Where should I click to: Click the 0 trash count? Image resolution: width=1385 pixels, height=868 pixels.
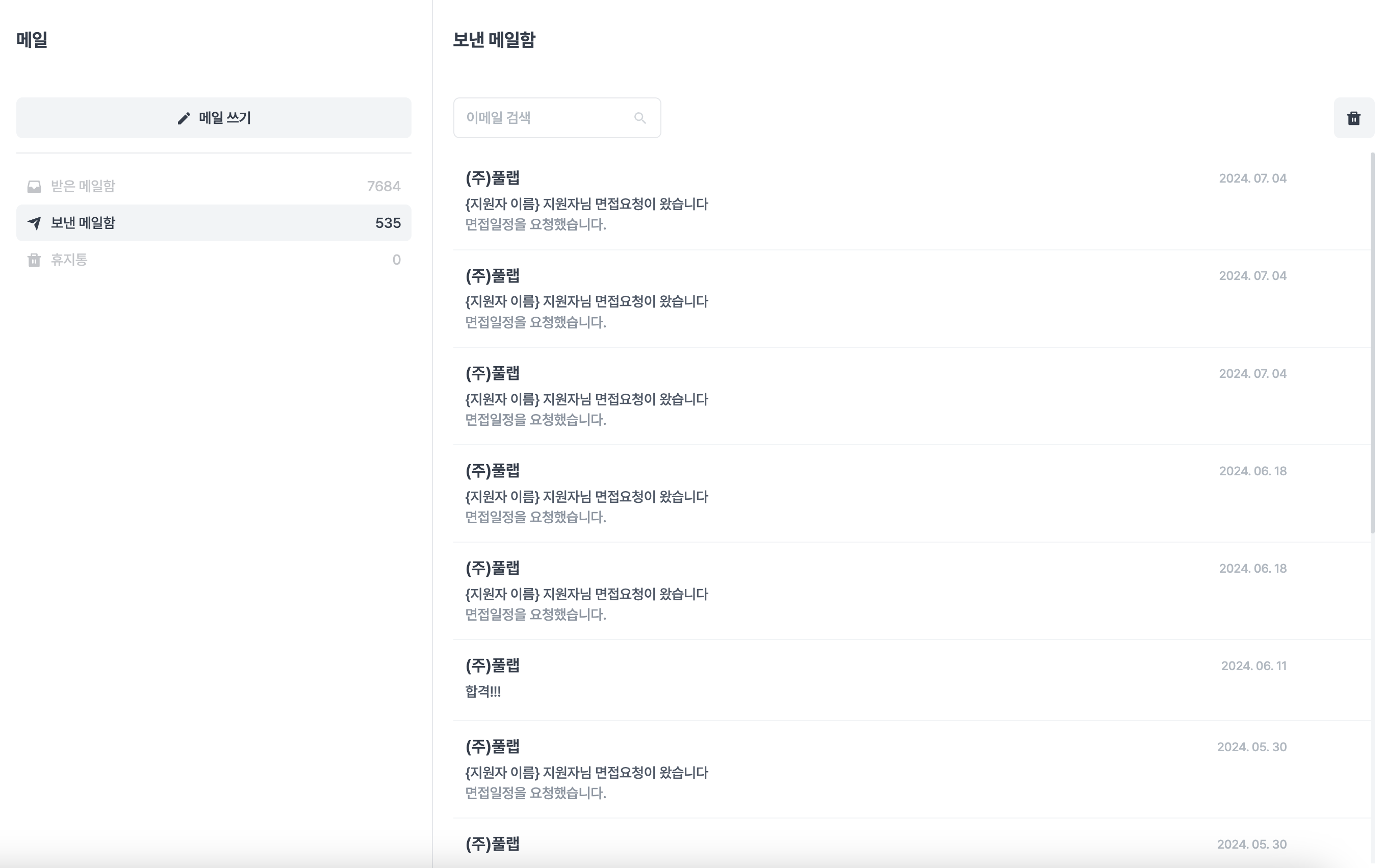(397, 260)
